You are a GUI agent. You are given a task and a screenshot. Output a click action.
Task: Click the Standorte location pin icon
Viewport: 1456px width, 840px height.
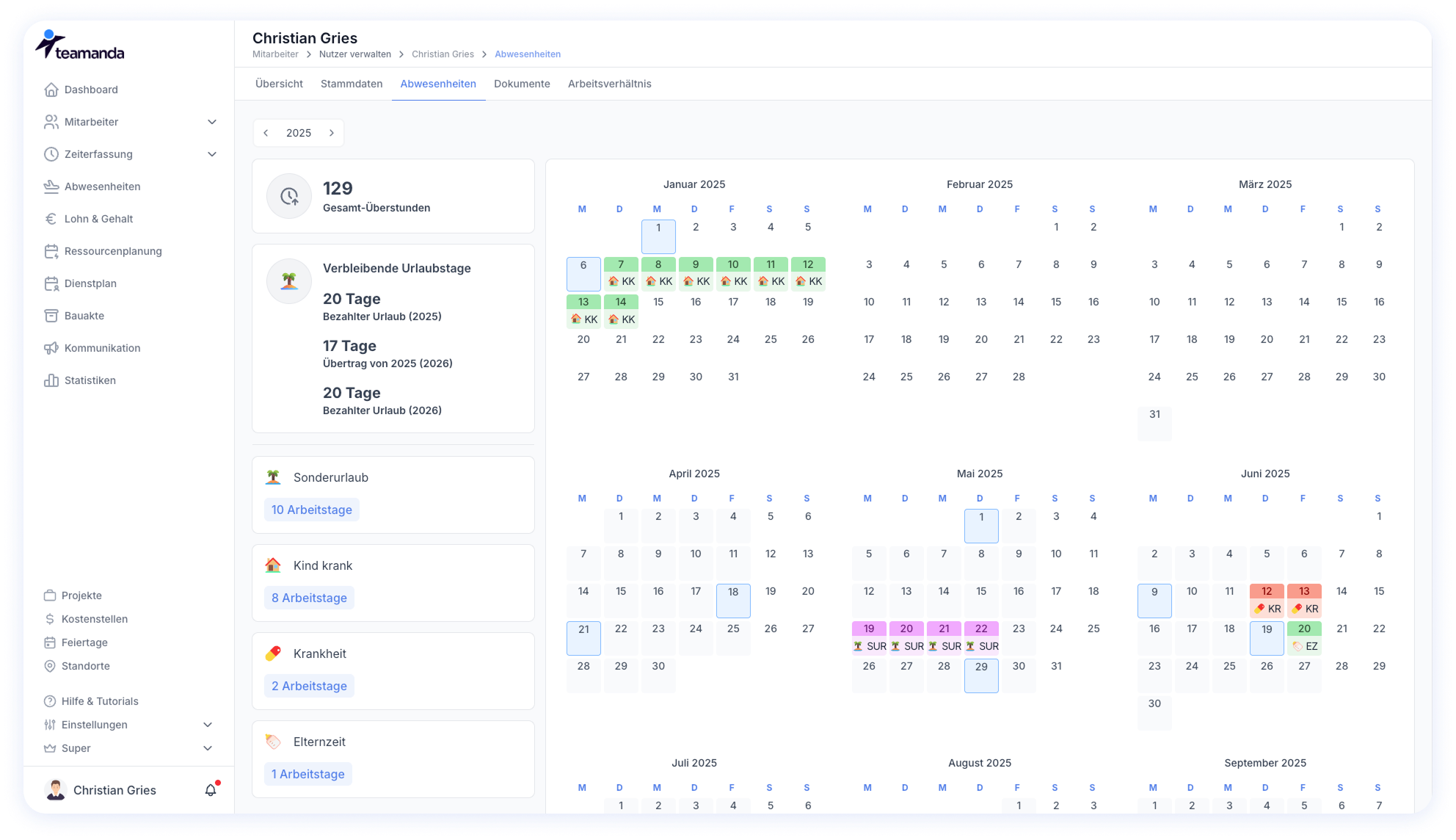50,666
